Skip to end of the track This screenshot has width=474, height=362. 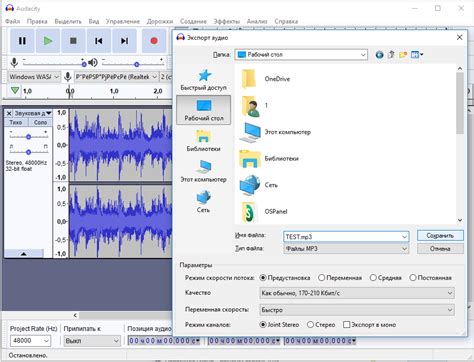pos(124,41)
